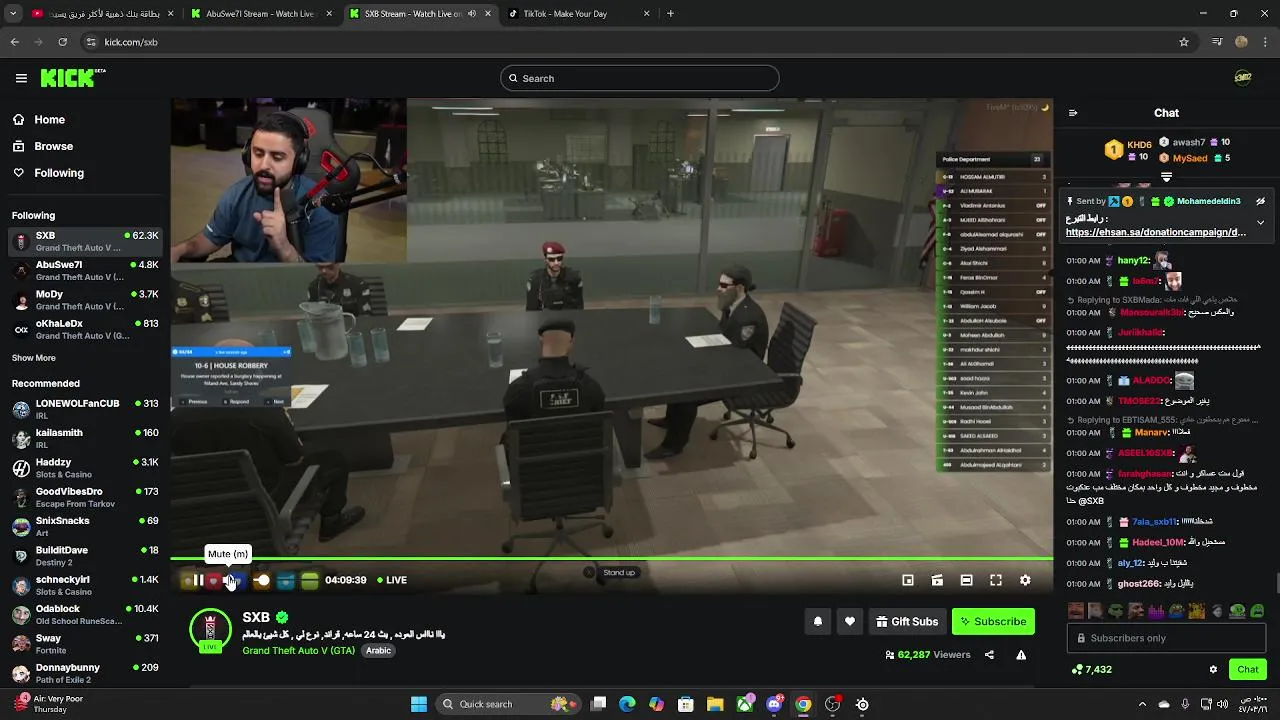Switch to TikTok Make Your Day tab
The image size is (1280, 720).
coord(577,14)
